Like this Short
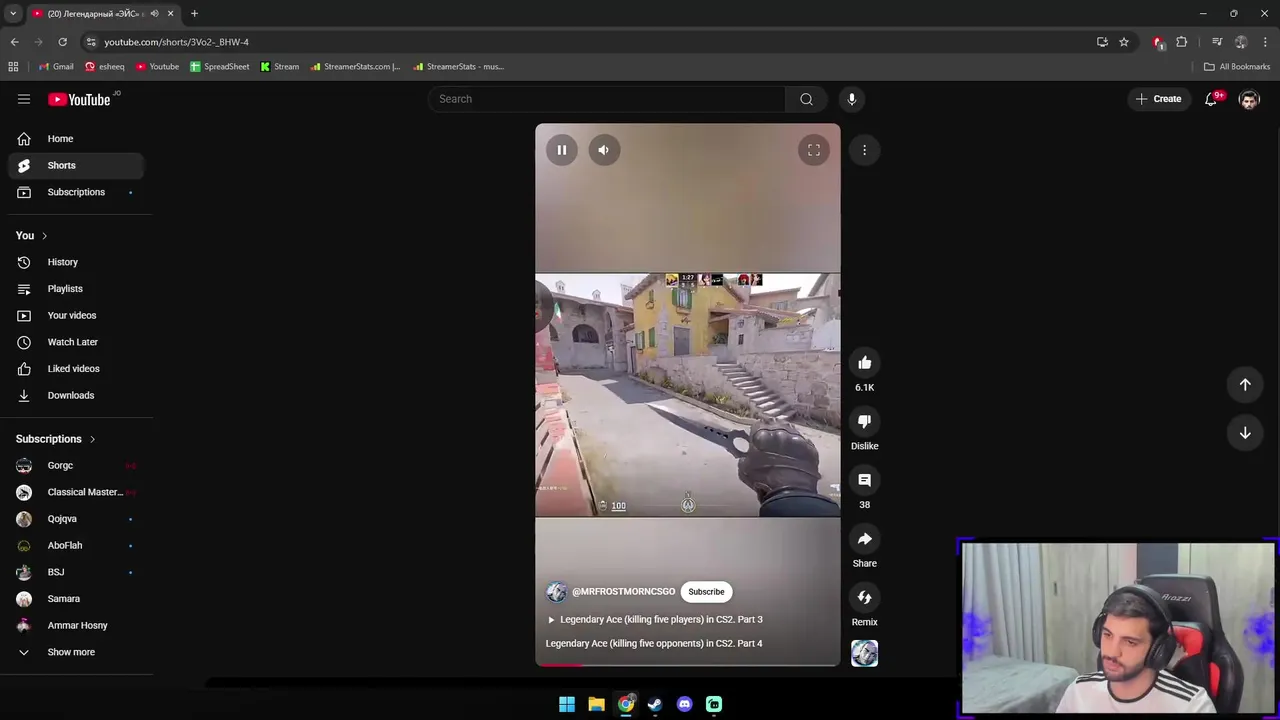The width and height of the screenshot is (1280, 720). click(865, 363)
